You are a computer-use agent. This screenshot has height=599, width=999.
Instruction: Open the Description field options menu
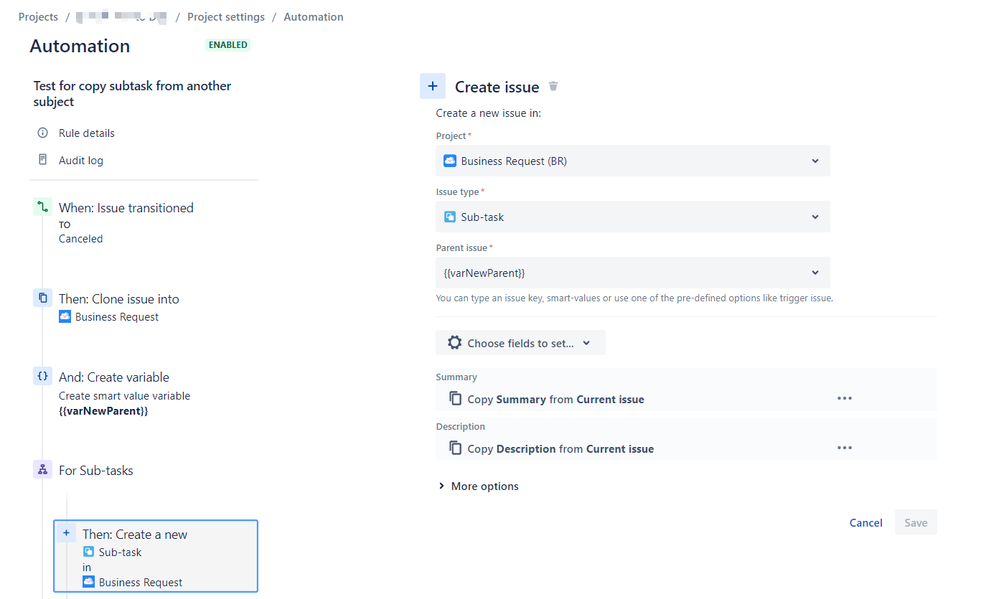point(845,448)
